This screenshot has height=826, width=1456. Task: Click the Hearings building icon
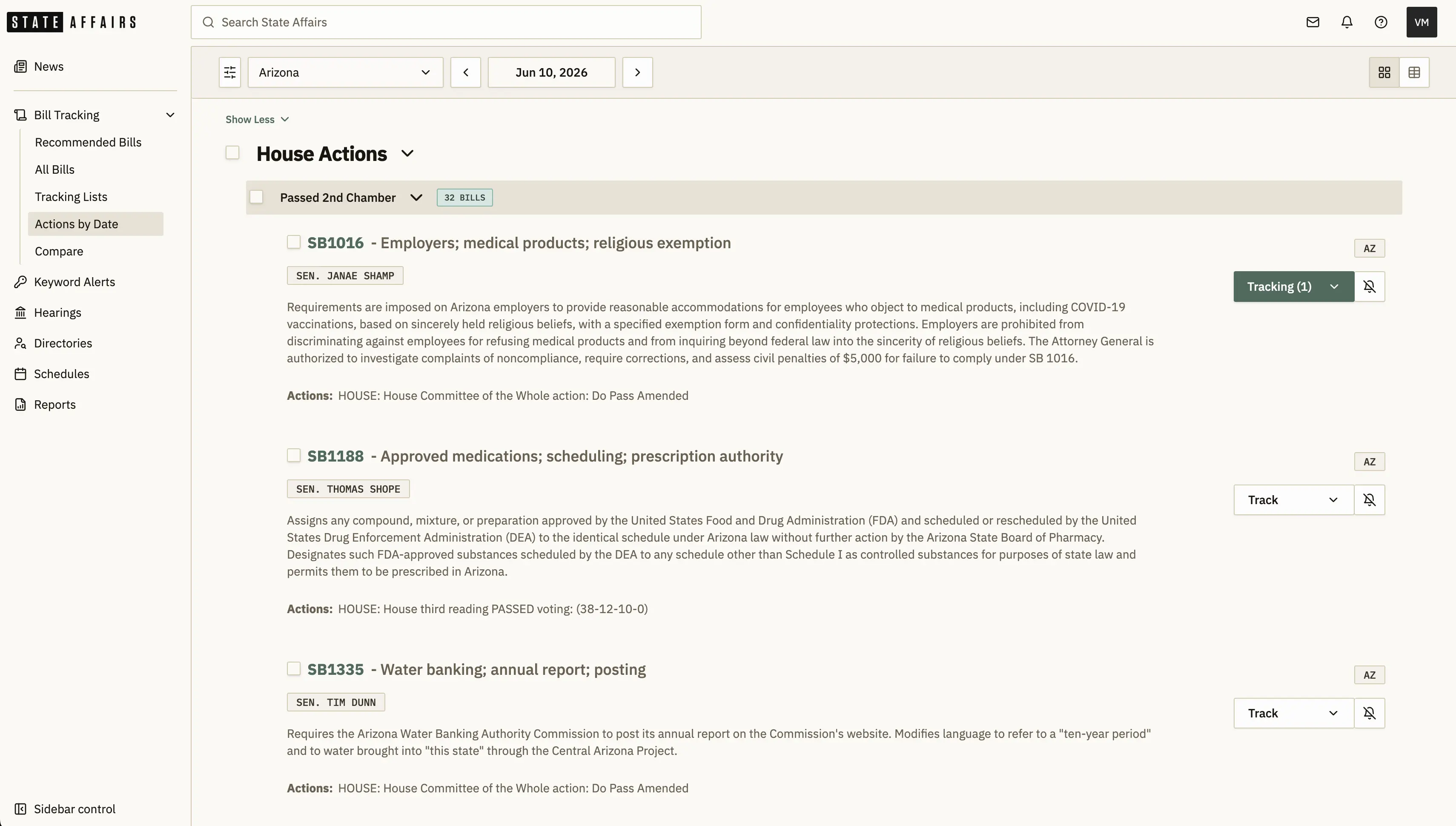tap(20, 313)
